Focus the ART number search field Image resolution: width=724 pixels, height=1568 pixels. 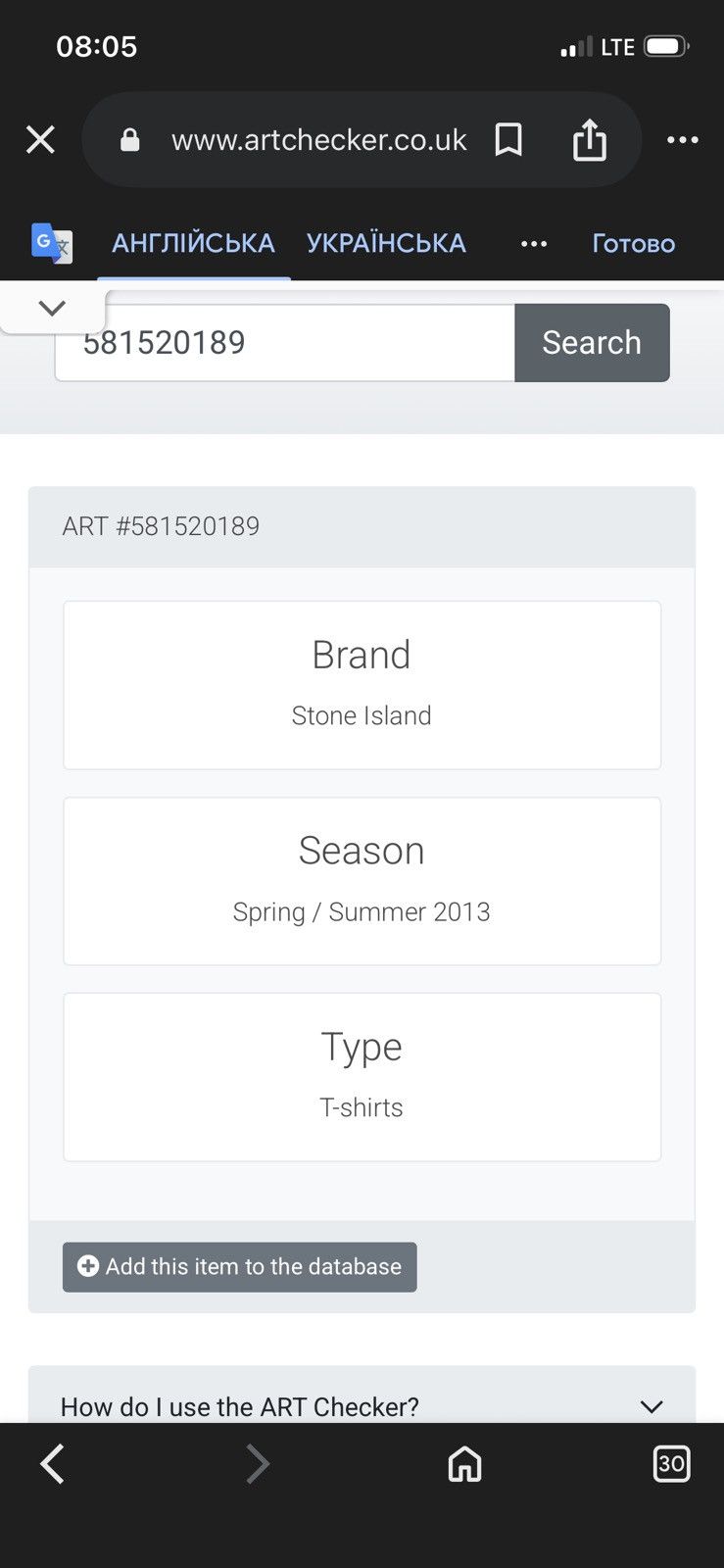point(285,343)
